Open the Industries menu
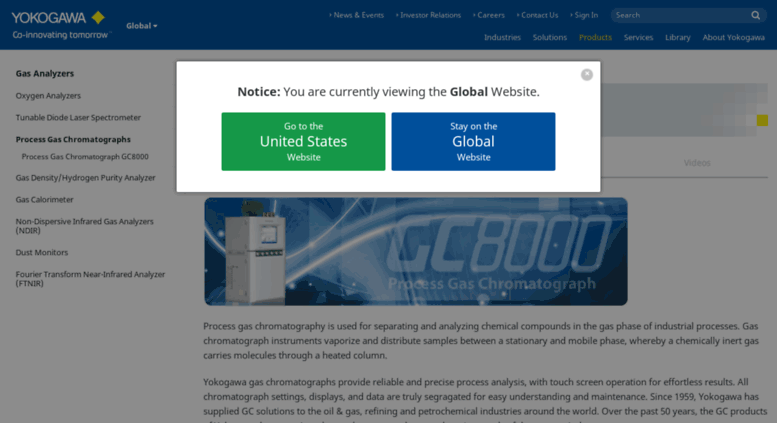Image resolution: width=777 pixels, height=423 pixels. click(x=502, y=38)
